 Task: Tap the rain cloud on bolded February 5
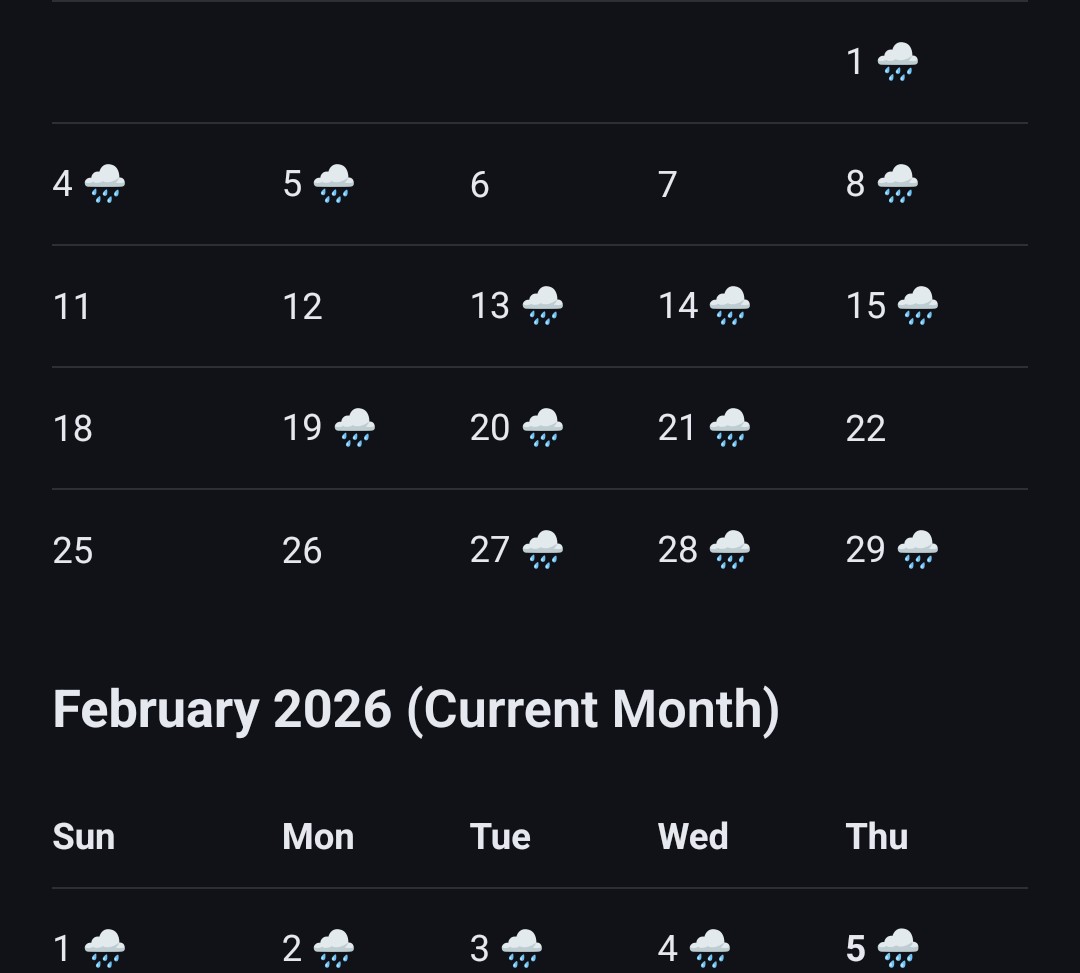click(898, 948)
